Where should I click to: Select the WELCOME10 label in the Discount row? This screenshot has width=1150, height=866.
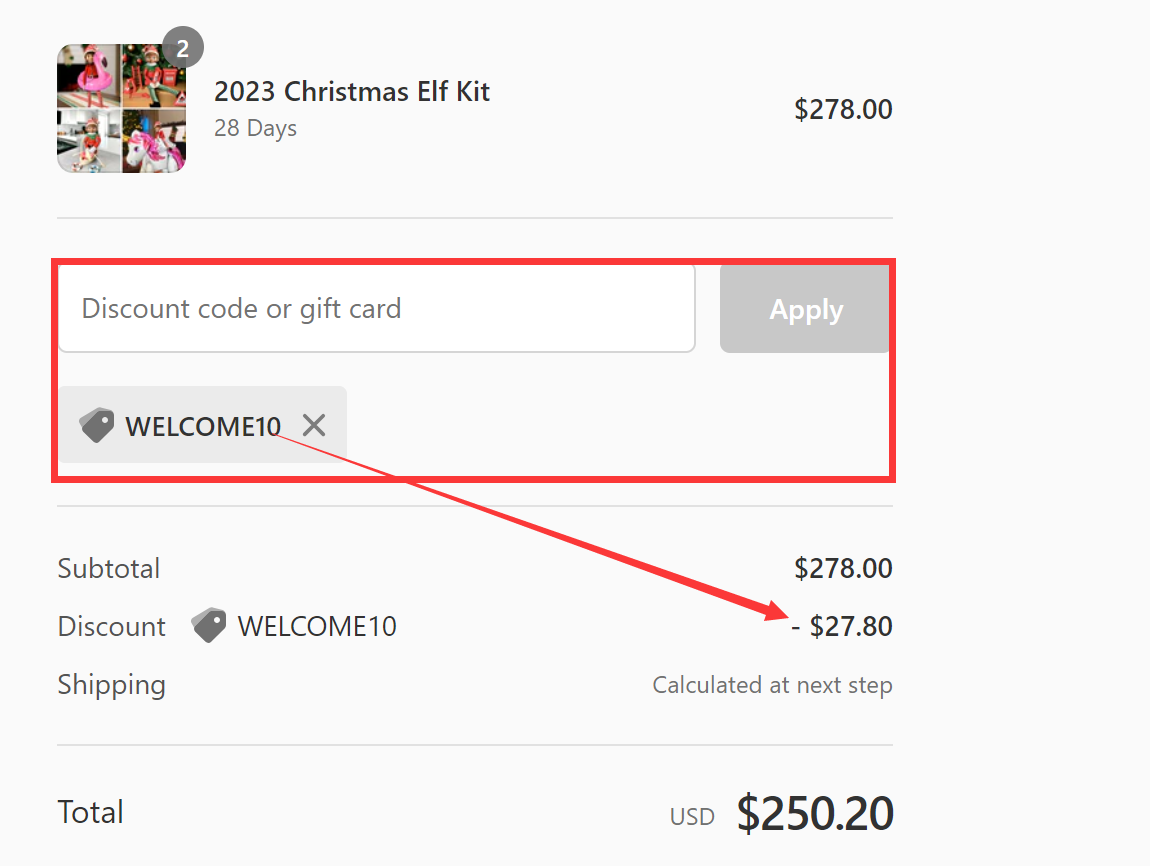[x=317, y=627]
